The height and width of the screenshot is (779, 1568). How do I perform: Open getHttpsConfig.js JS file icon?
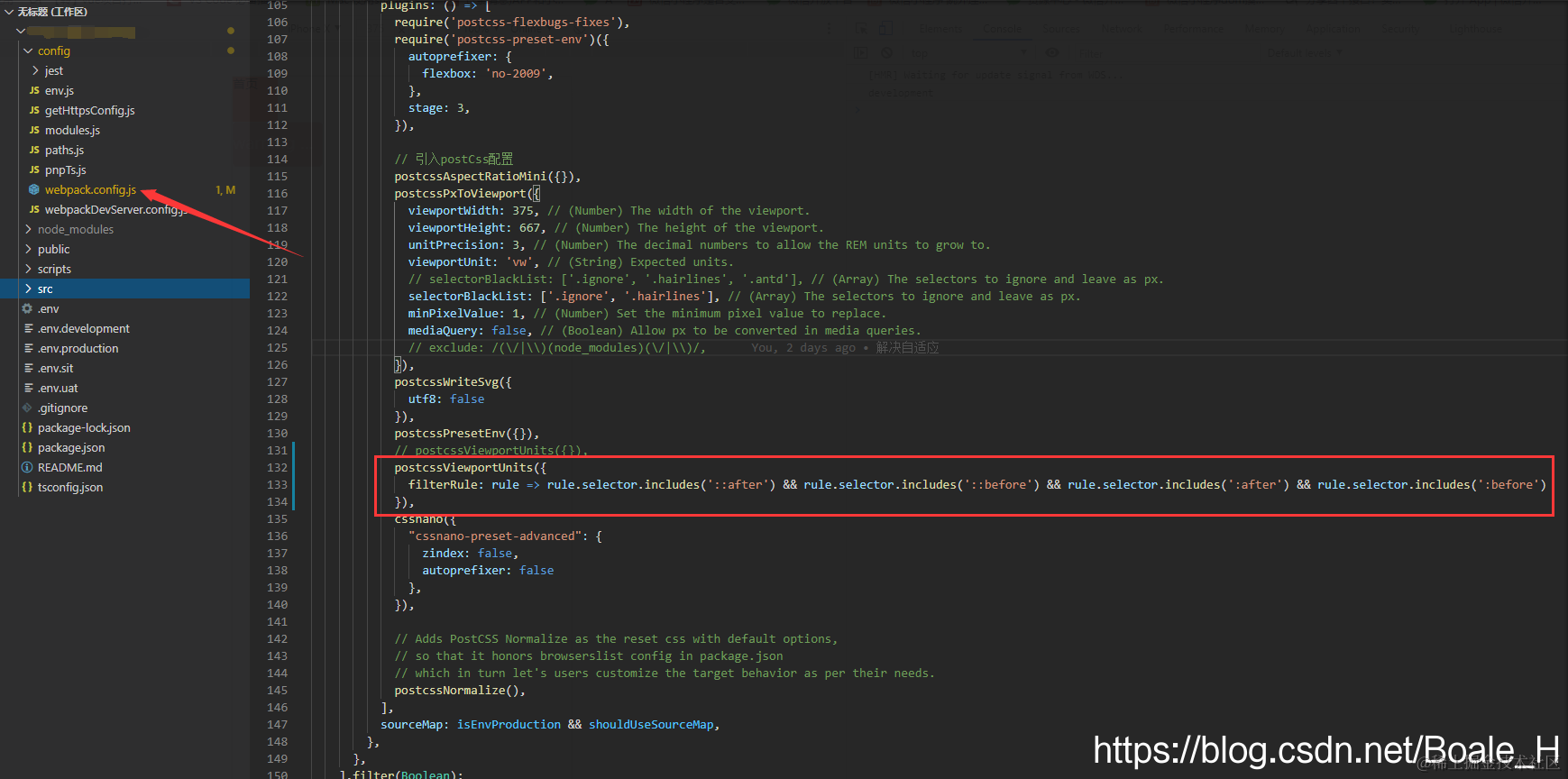tap(34, 110)
